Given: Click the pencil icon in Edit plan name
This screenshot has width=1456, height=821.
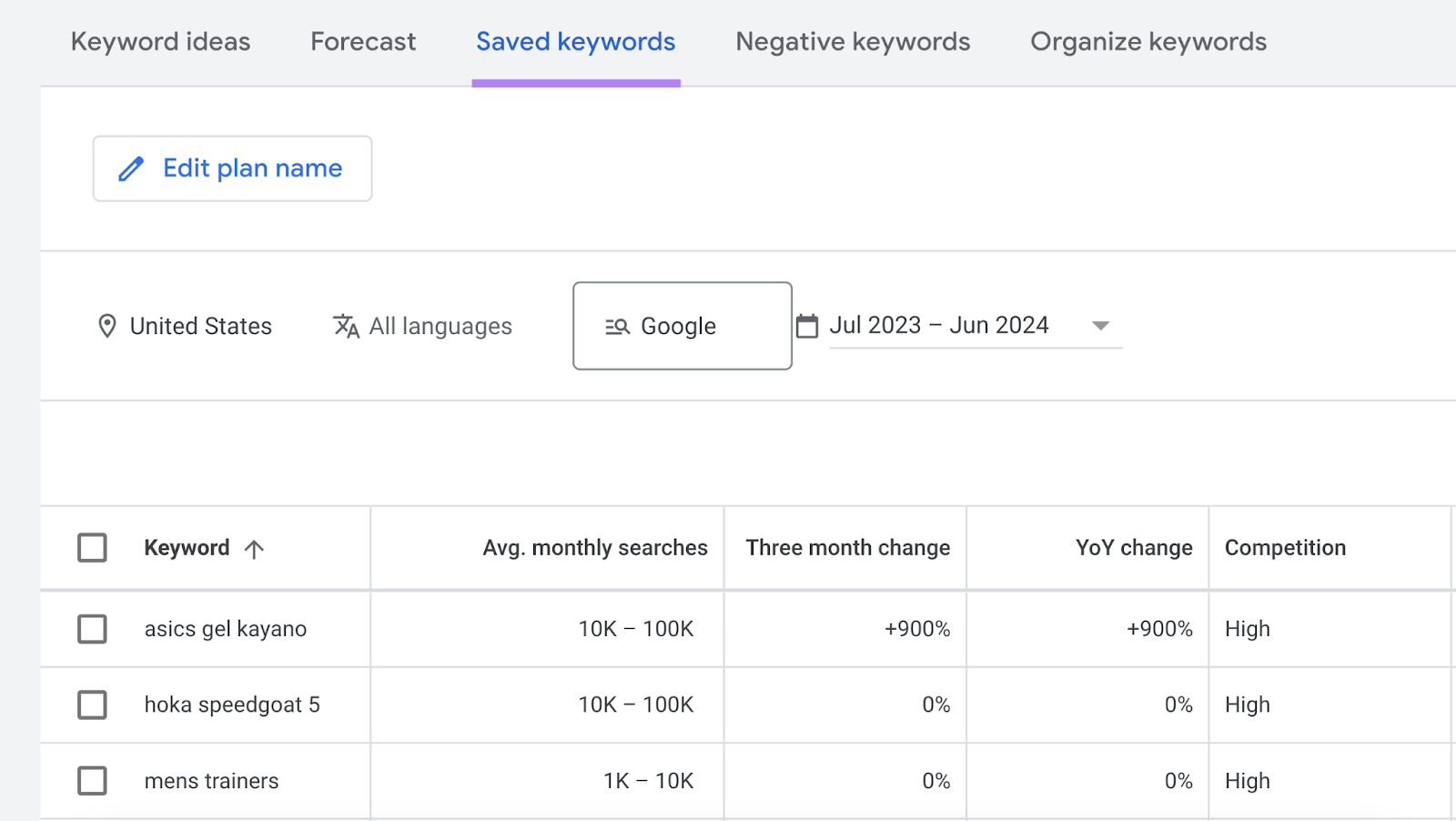Looking at the screenshot, I should point(131,168).
